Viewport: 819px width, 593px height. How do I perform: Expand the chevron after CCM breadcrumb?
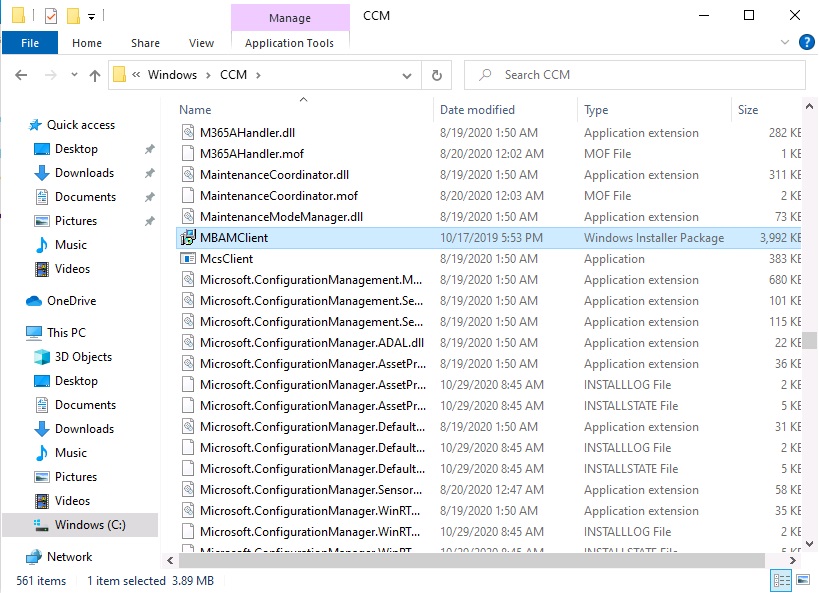(258, 75)
